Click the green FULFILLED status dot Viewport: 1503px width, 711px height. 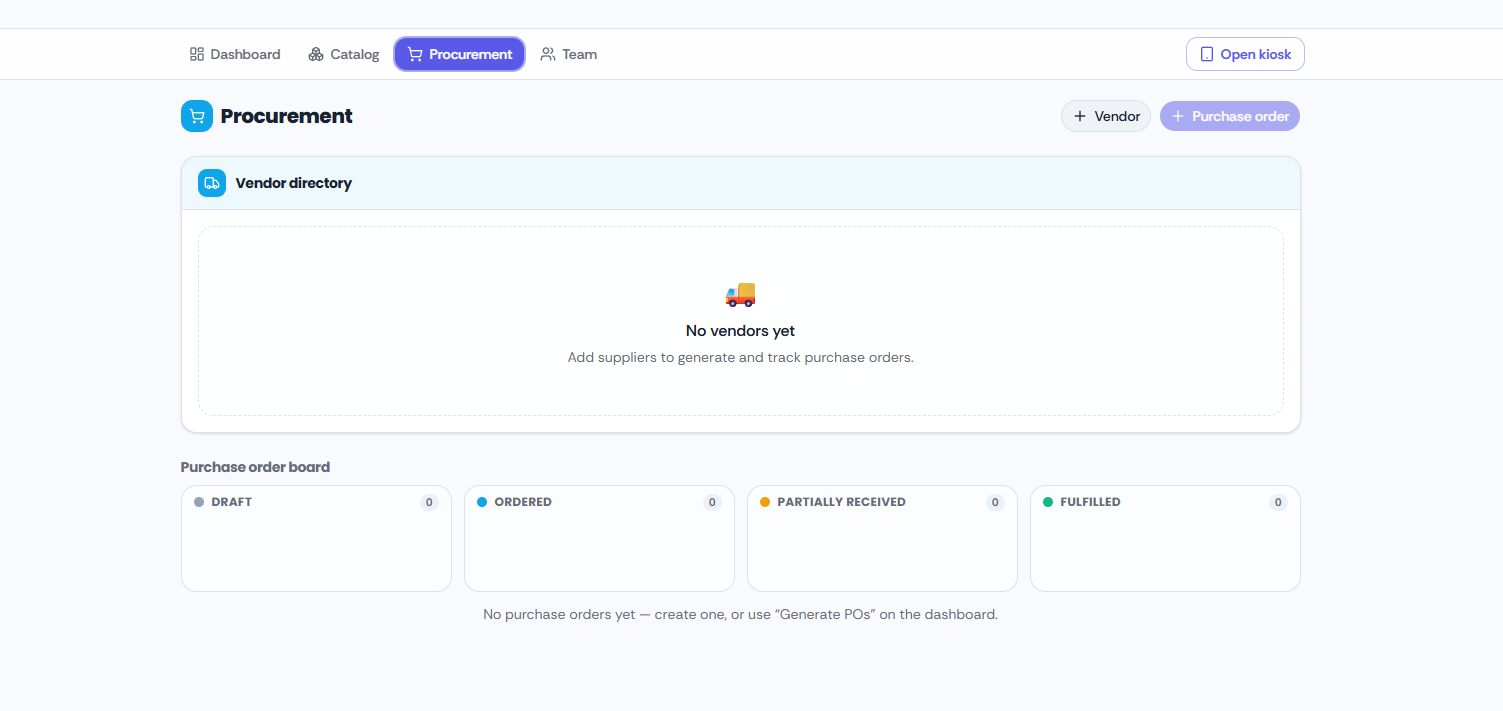[1048, 502]
